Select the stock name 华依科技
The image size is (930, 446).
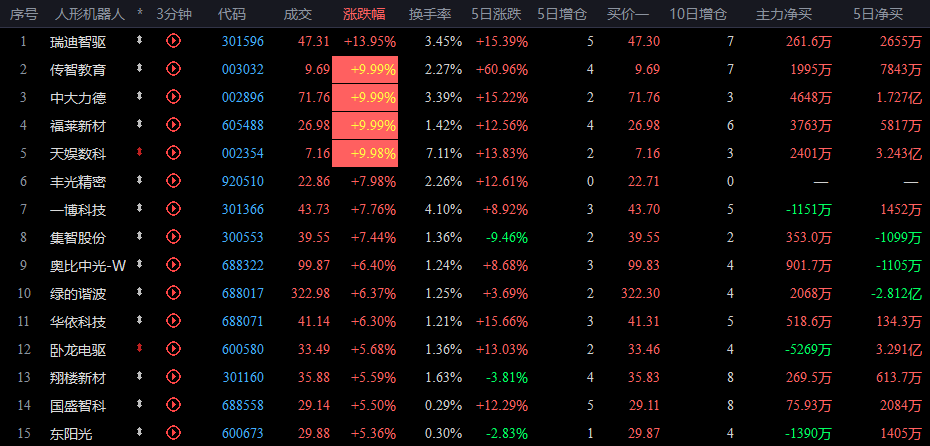78,322
